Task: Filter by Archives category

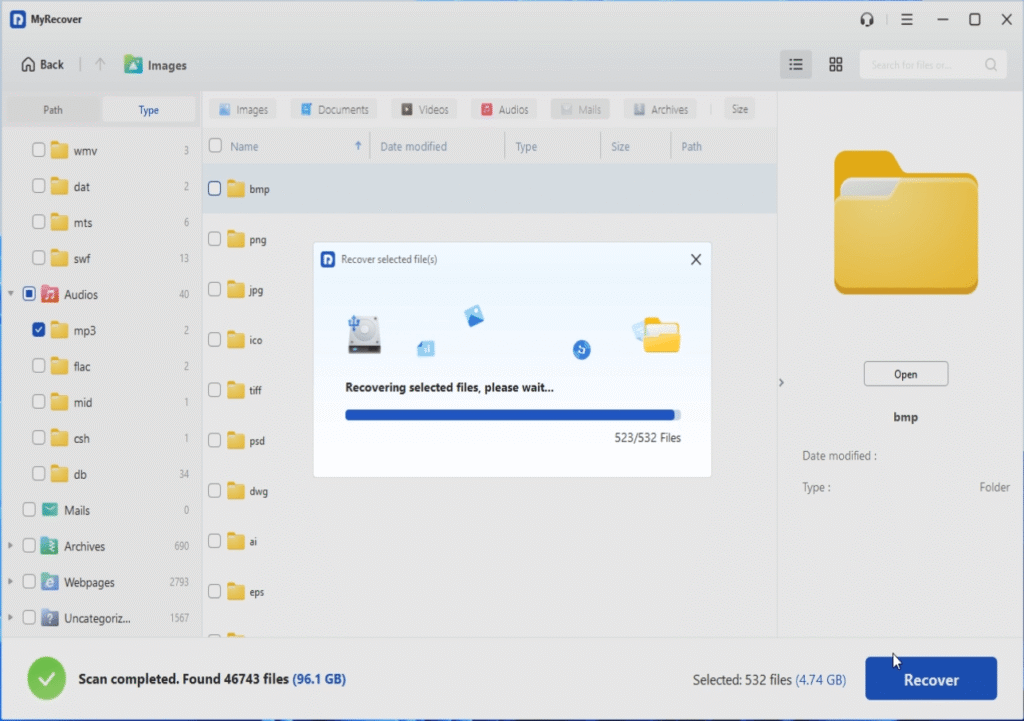Action: click(x=660, y=109)
